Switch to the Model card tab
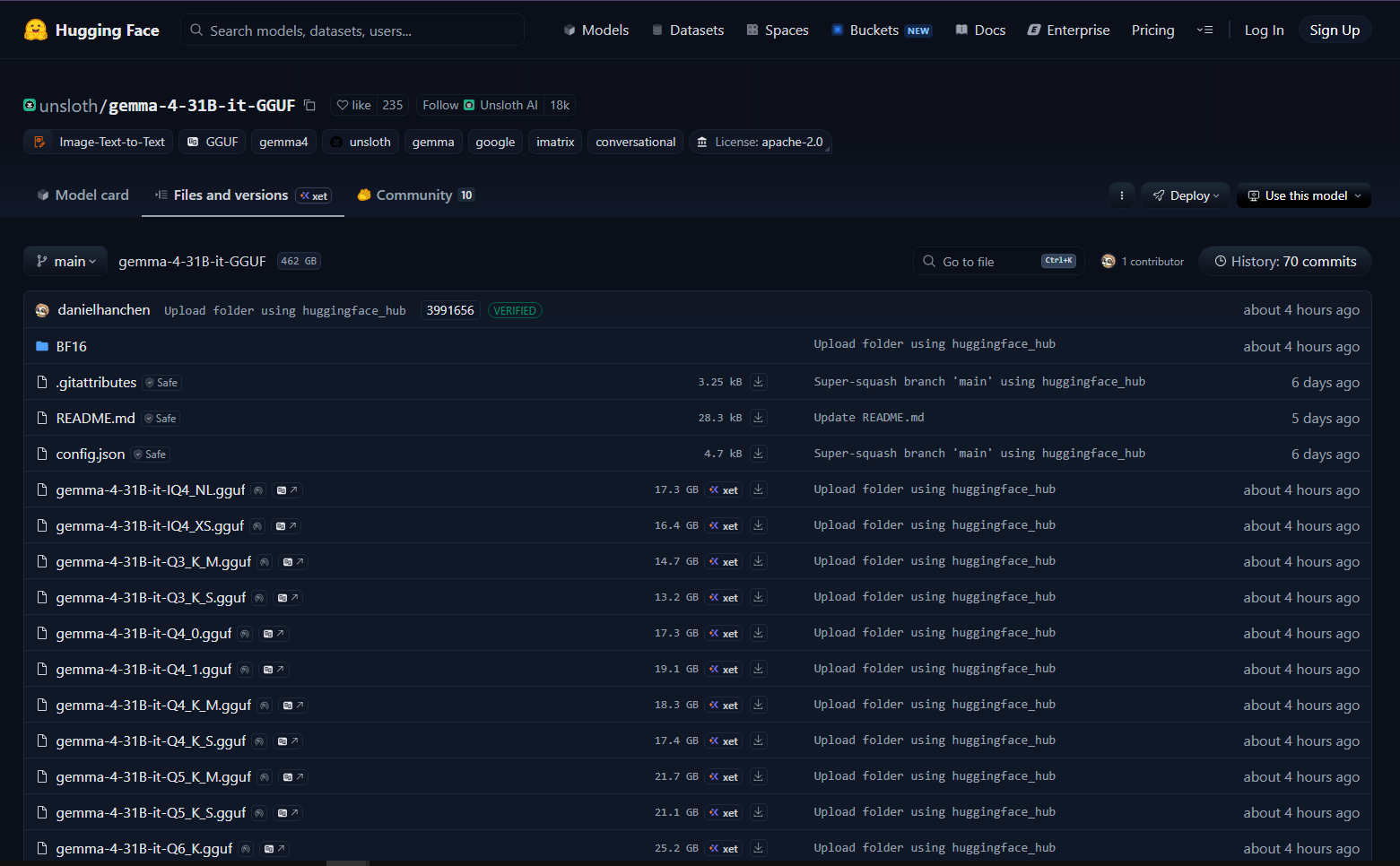The image size is (1400, 866). tap(83, 195)
